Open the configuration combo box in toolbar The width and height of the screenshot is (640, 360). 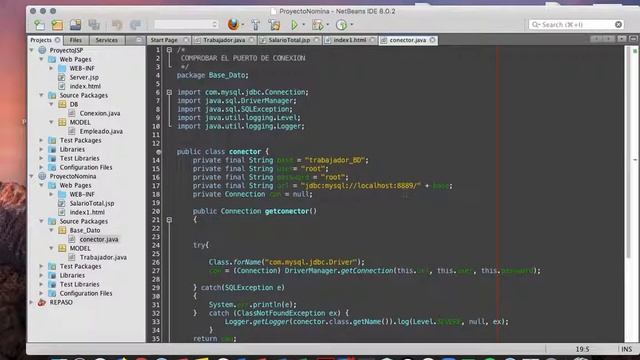(187, 24)
